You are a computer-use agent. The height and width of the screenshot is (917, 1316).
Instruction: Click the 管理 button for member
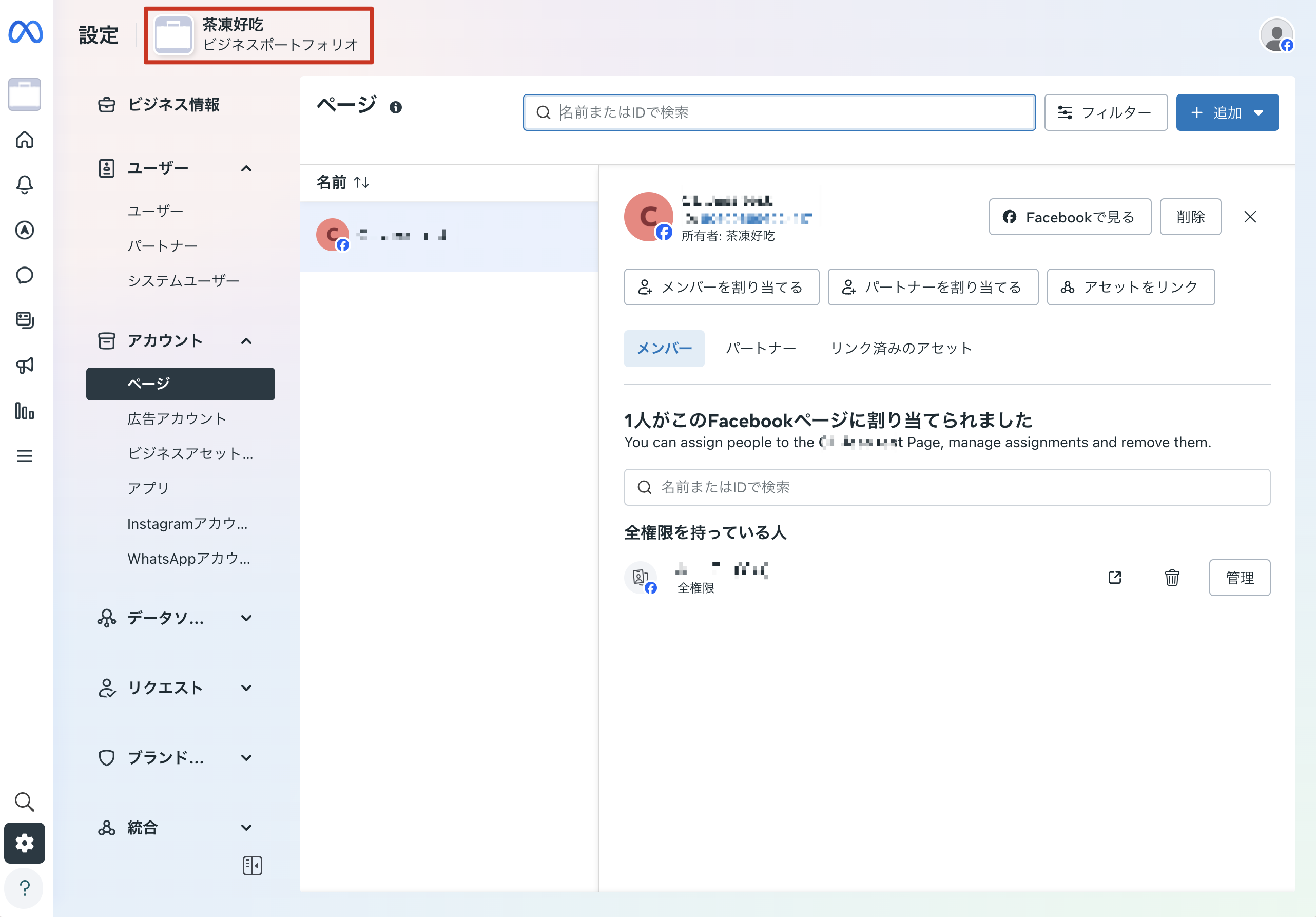tap(1240, 578)
